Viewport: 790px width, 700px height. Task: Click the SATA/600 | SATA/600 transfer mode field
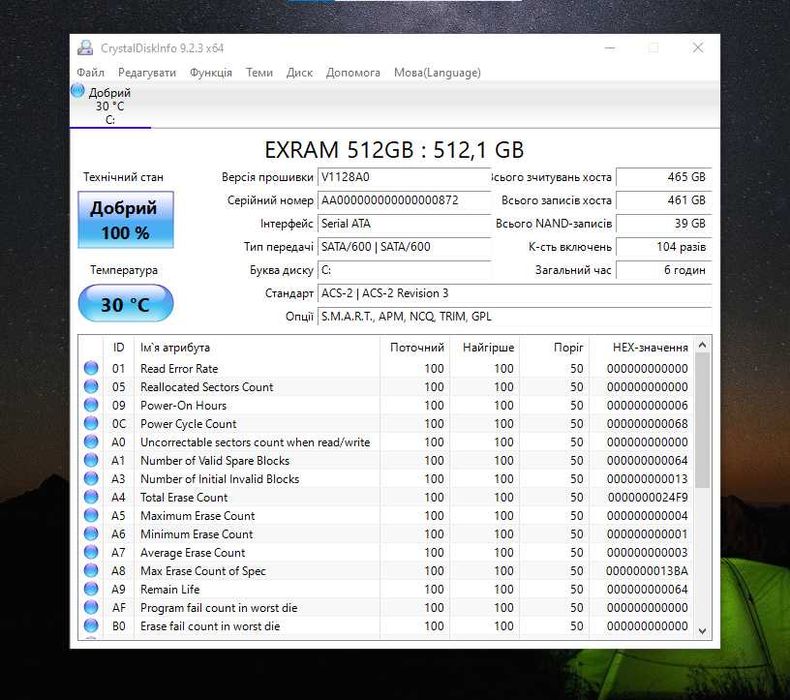[404, 246]
